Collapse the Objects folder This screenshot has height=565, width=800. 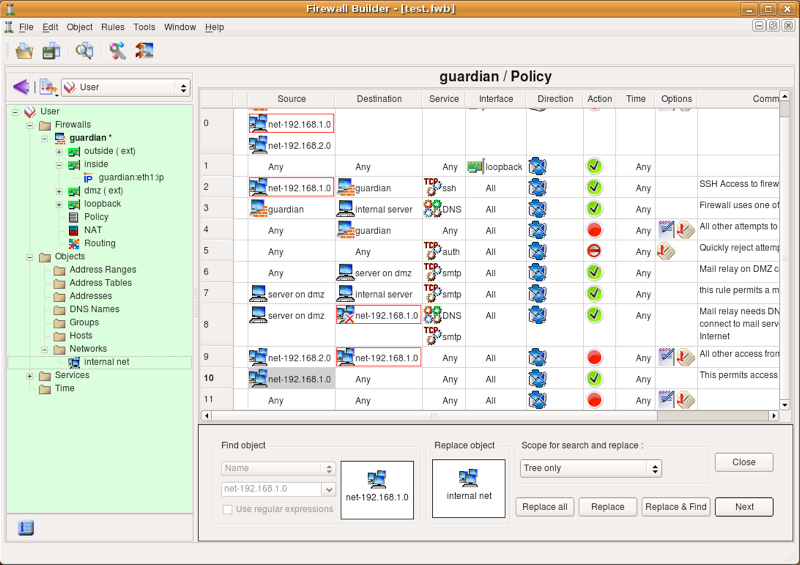(30, 257)
